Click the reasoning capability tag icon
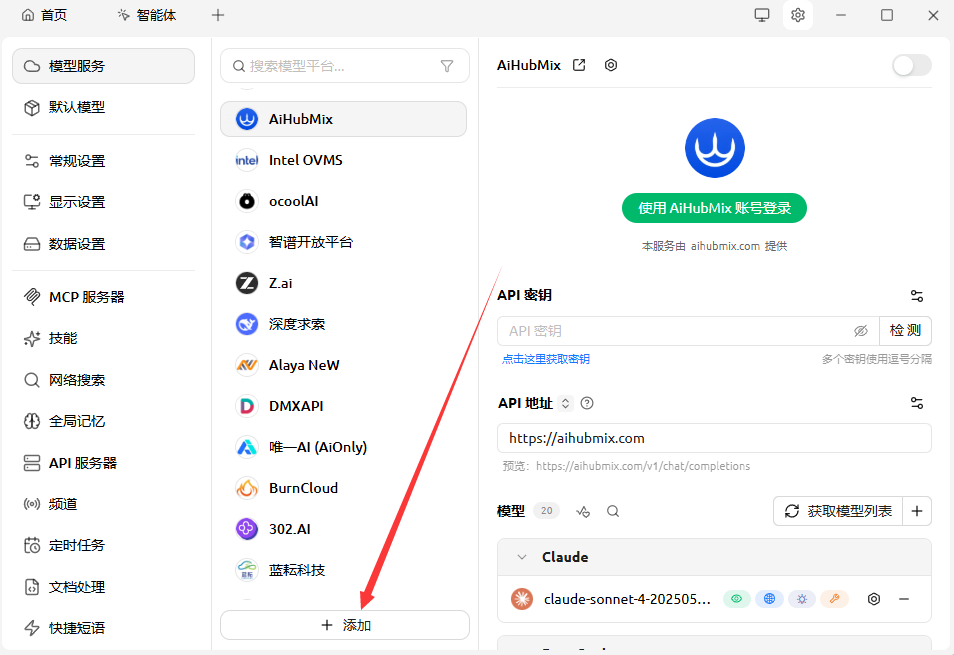The height and width of the screenshot is (655, 954). click(802, 599)
